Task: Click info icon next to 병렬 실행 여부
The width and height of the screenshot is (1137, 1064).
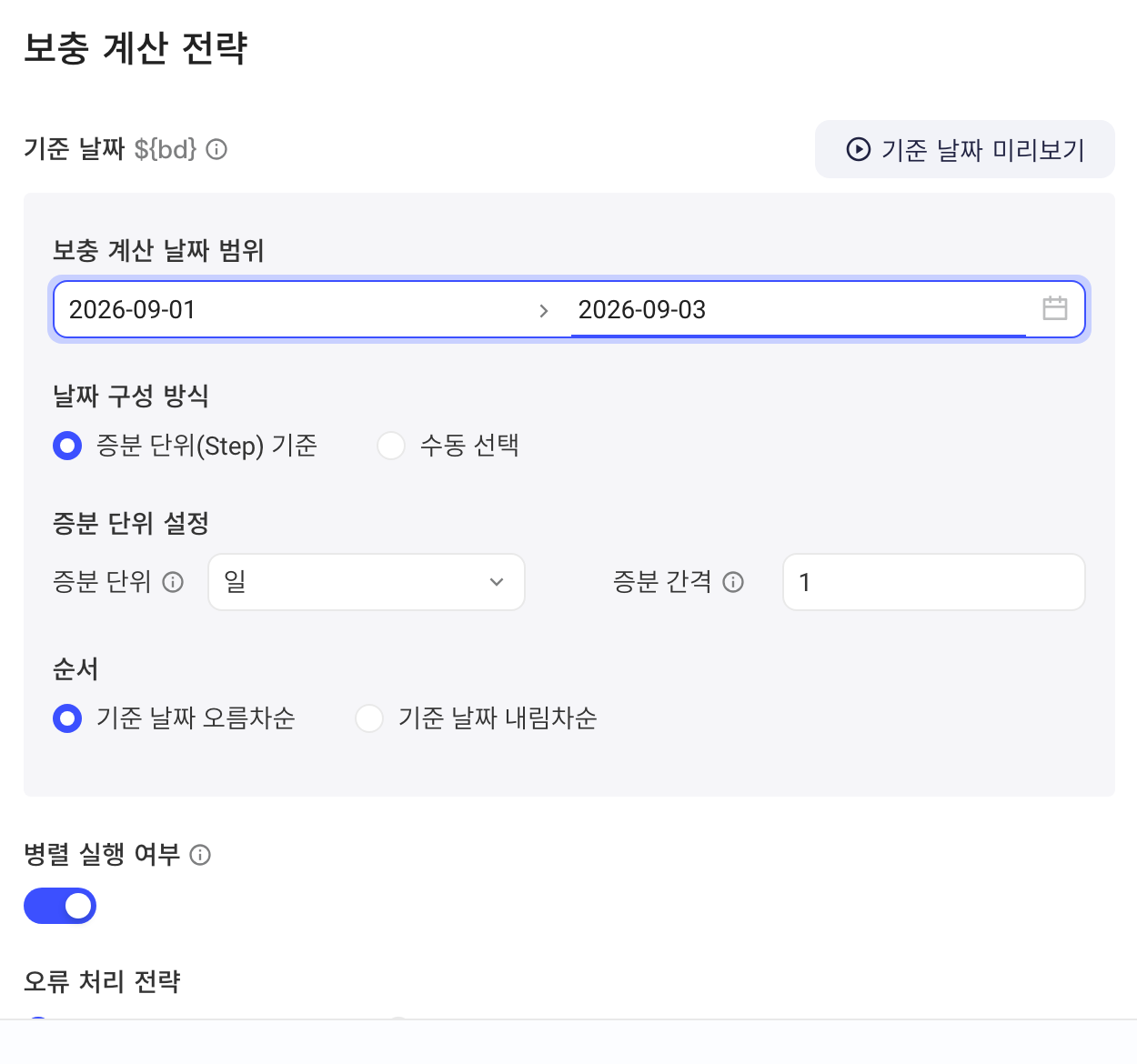Action: tap(200, 855)
